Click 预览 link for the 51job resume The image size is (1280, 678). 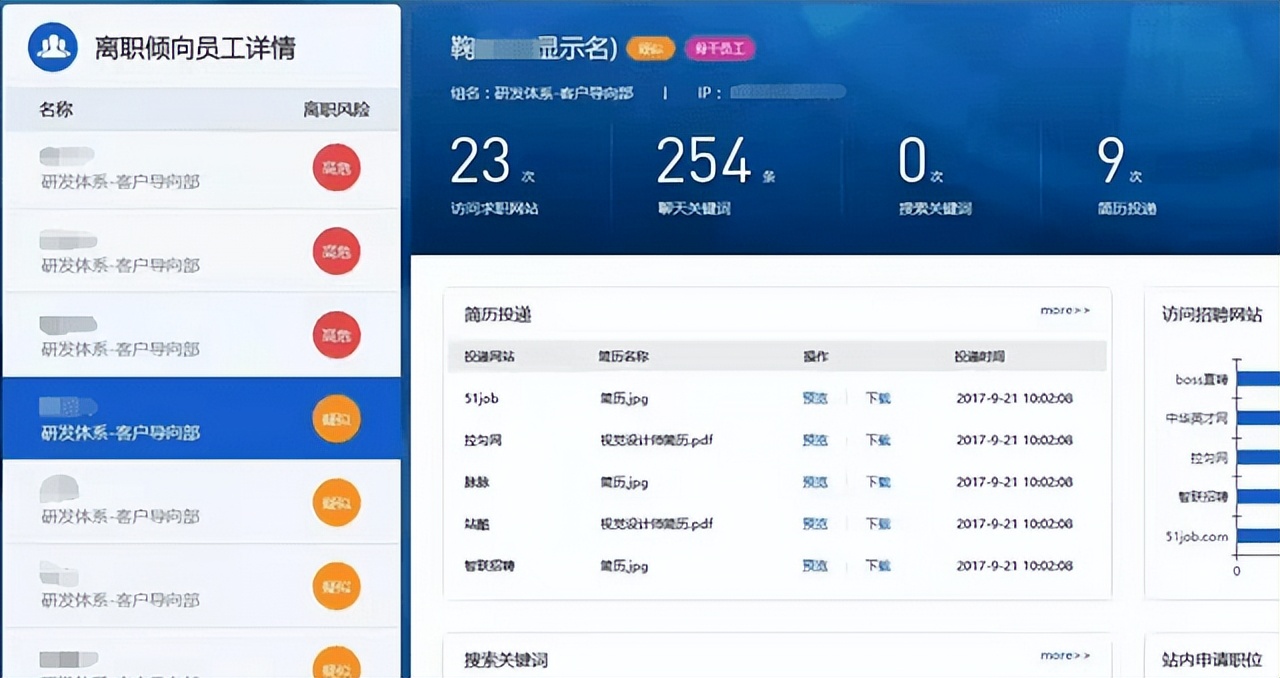click(x=814, y=397)
